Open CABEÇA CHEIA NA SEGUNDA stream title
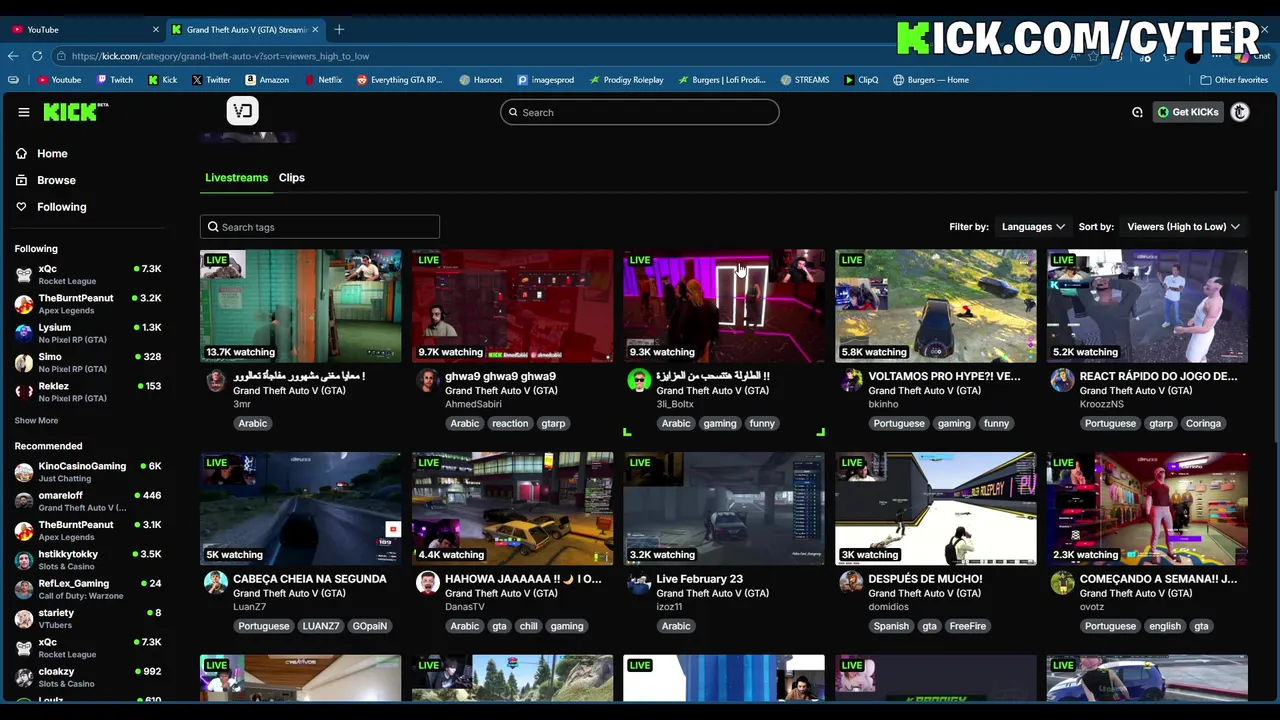This screenshot has width=1280, height=720. tap(309, 579)
